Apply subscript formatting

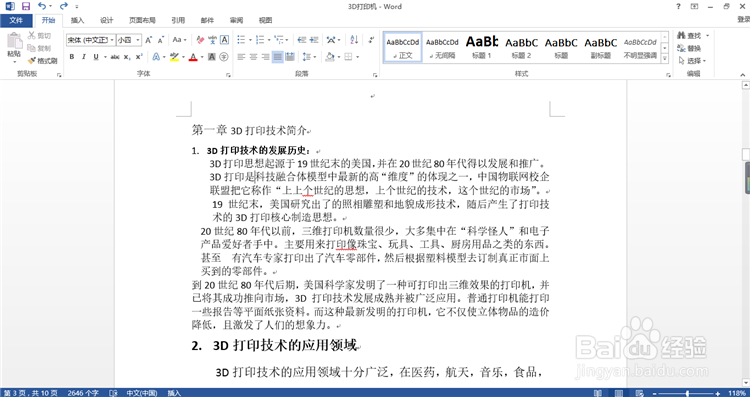pyautogui.click(x=127, y=57)
